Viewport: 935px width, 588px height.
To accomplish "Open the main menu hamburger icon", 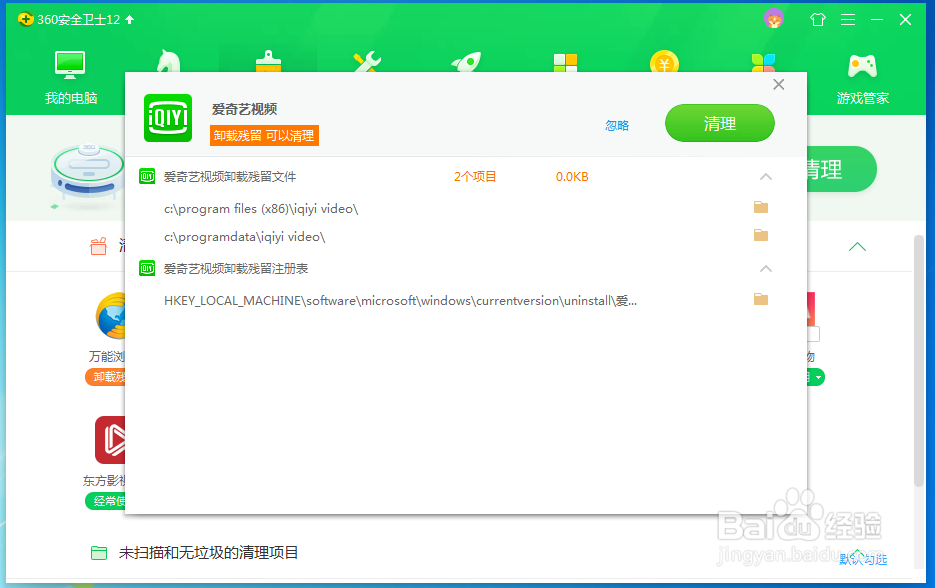I will click(848, 20).
